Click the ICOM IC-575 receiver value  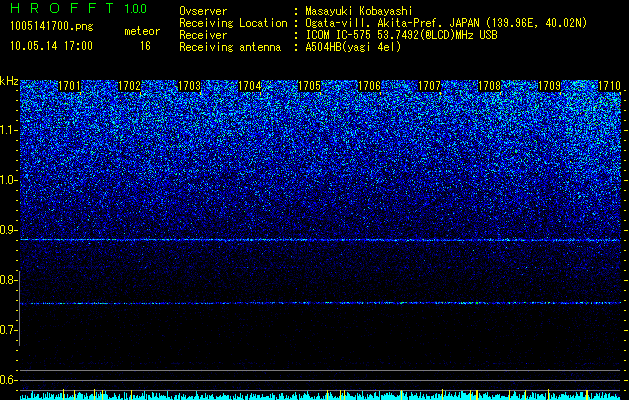pos(401,35)
